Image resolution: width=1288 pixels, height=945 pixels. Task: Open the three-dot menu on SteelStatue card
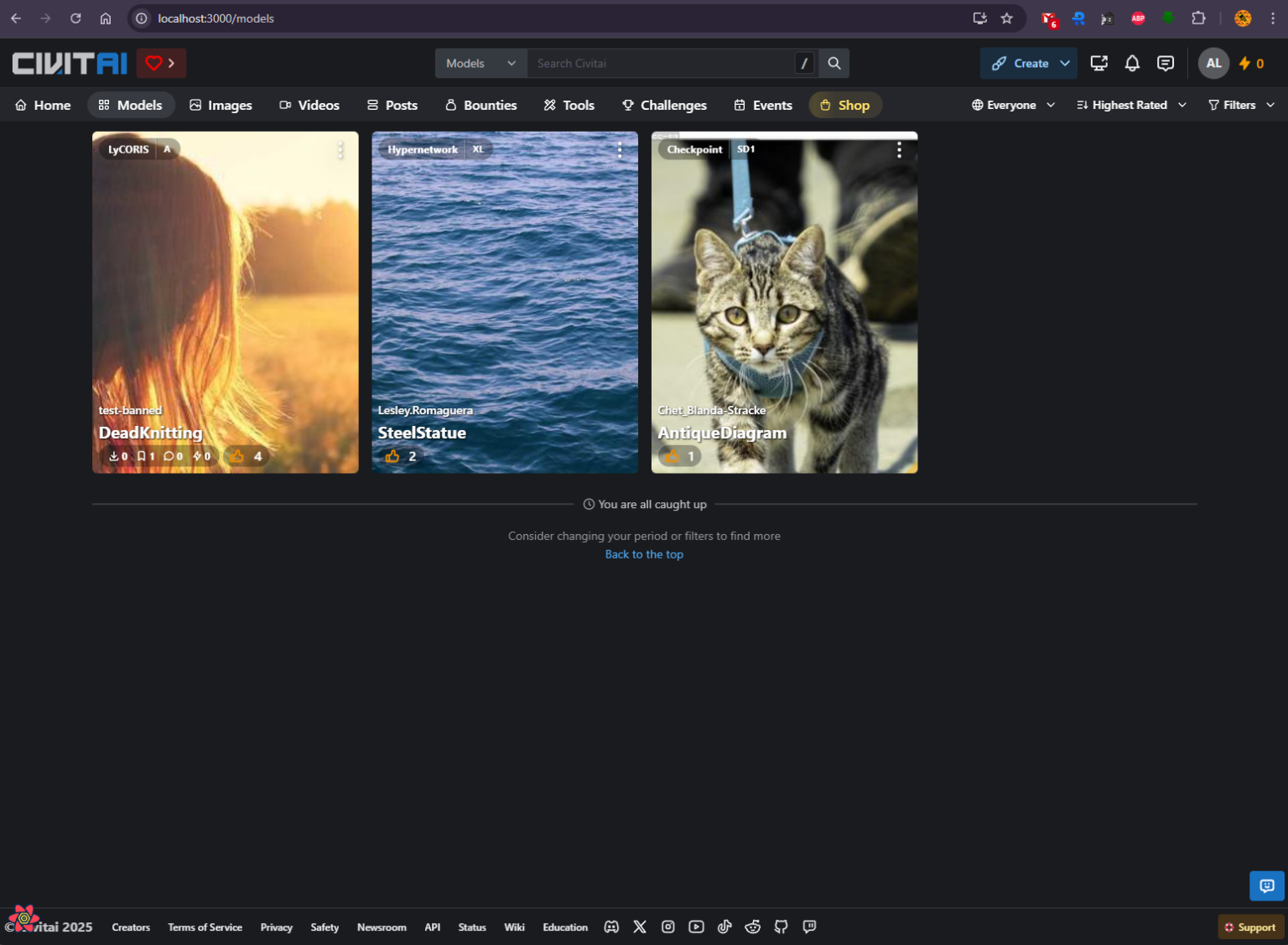point(620,150)
